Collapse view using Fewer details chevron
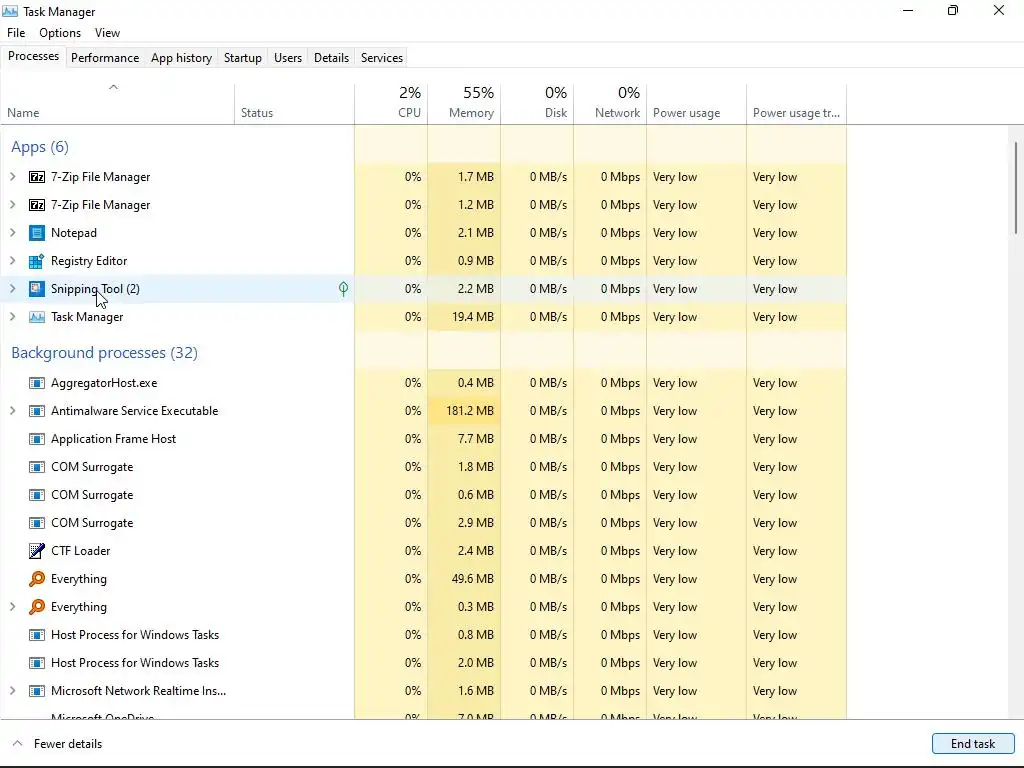 (x=18, y=743)
